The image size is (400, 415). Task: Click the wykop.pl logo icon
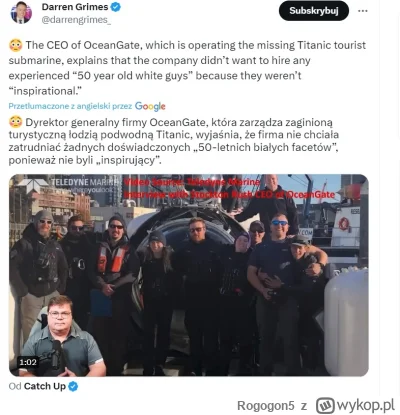click(x=325, y=405)
